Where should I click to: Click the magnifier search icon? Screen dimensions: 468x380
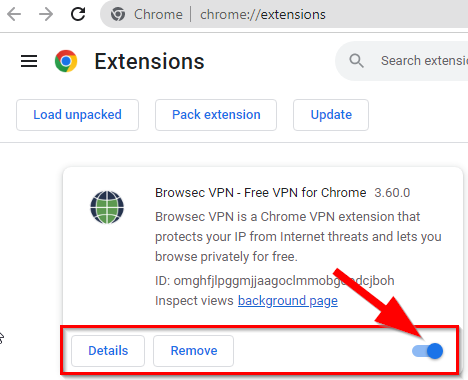pos(356,61)
